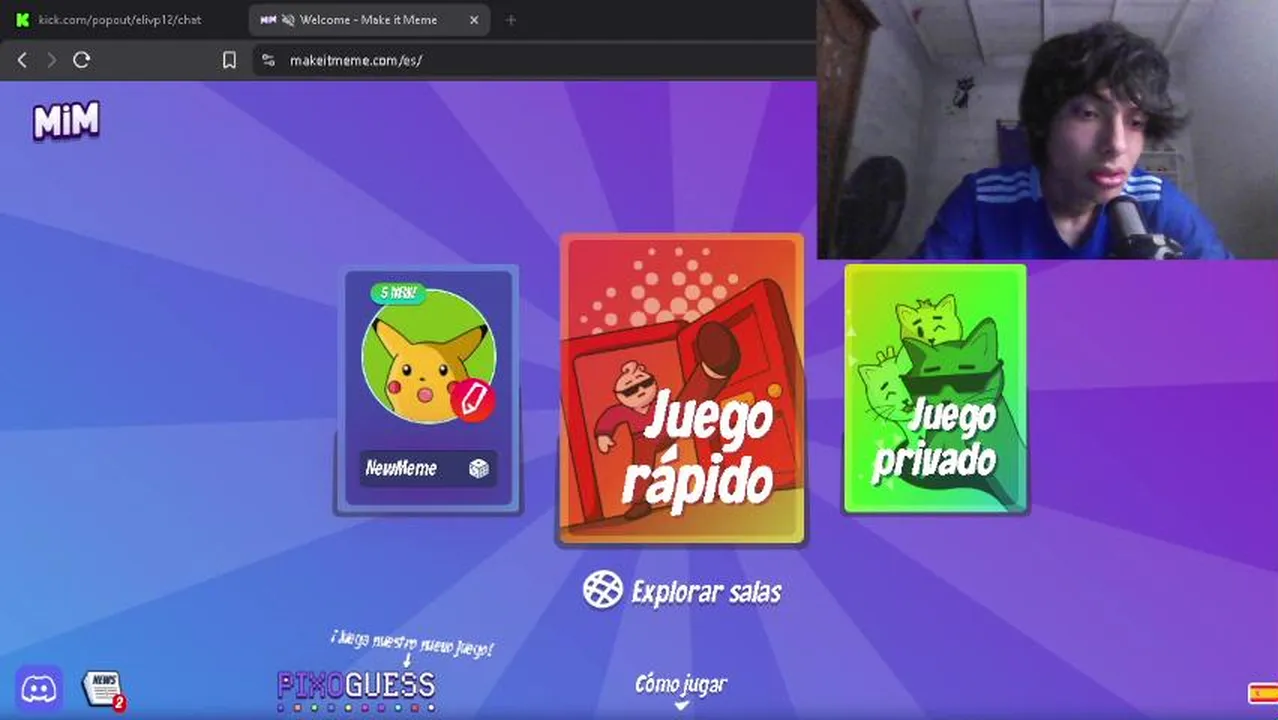Viewport: 1278px width, 720px height.
Task: Click the MiM logo
Action: click(x=67, y=121)
